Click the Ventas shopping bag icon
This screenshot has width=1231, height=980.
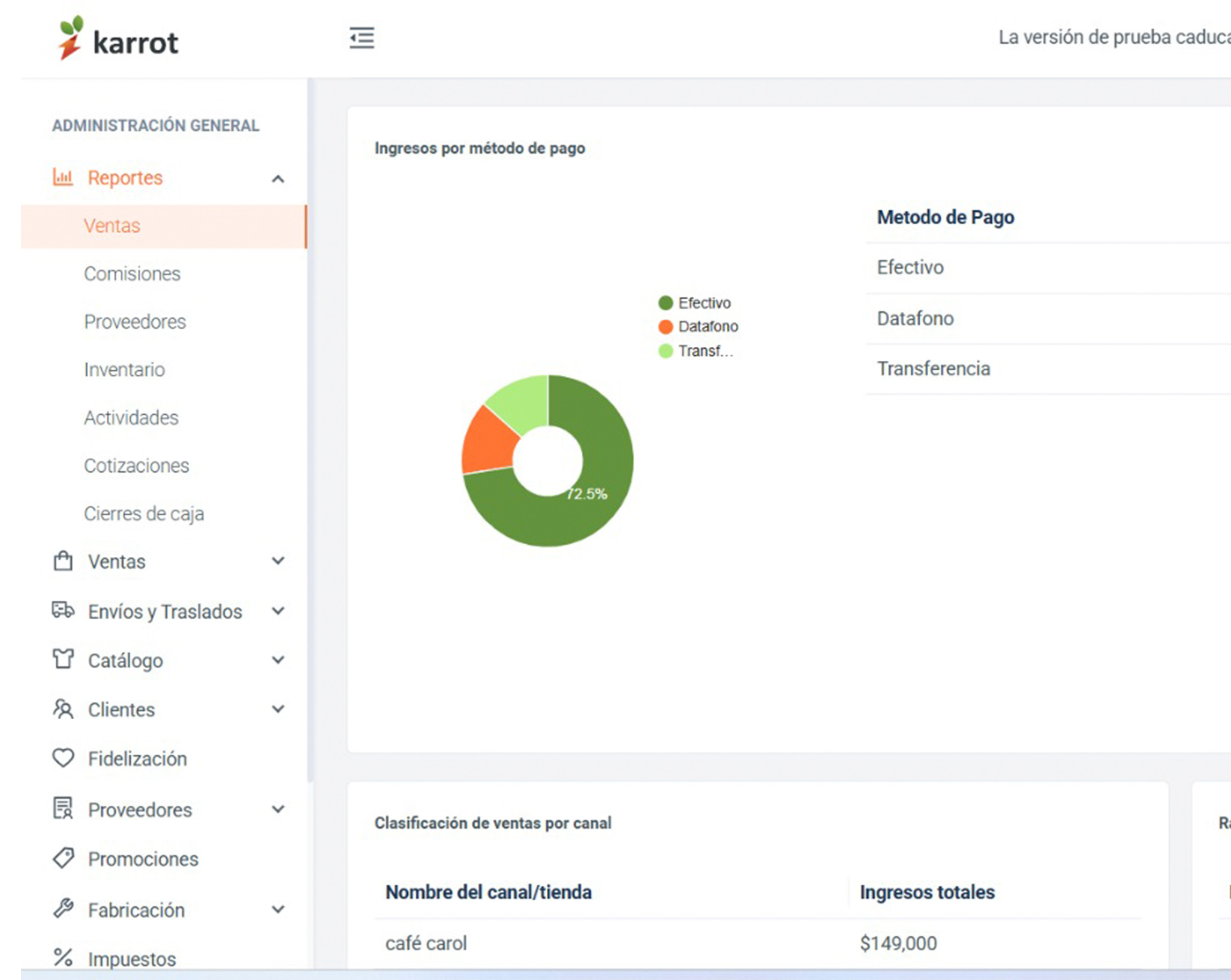point(63,561)
